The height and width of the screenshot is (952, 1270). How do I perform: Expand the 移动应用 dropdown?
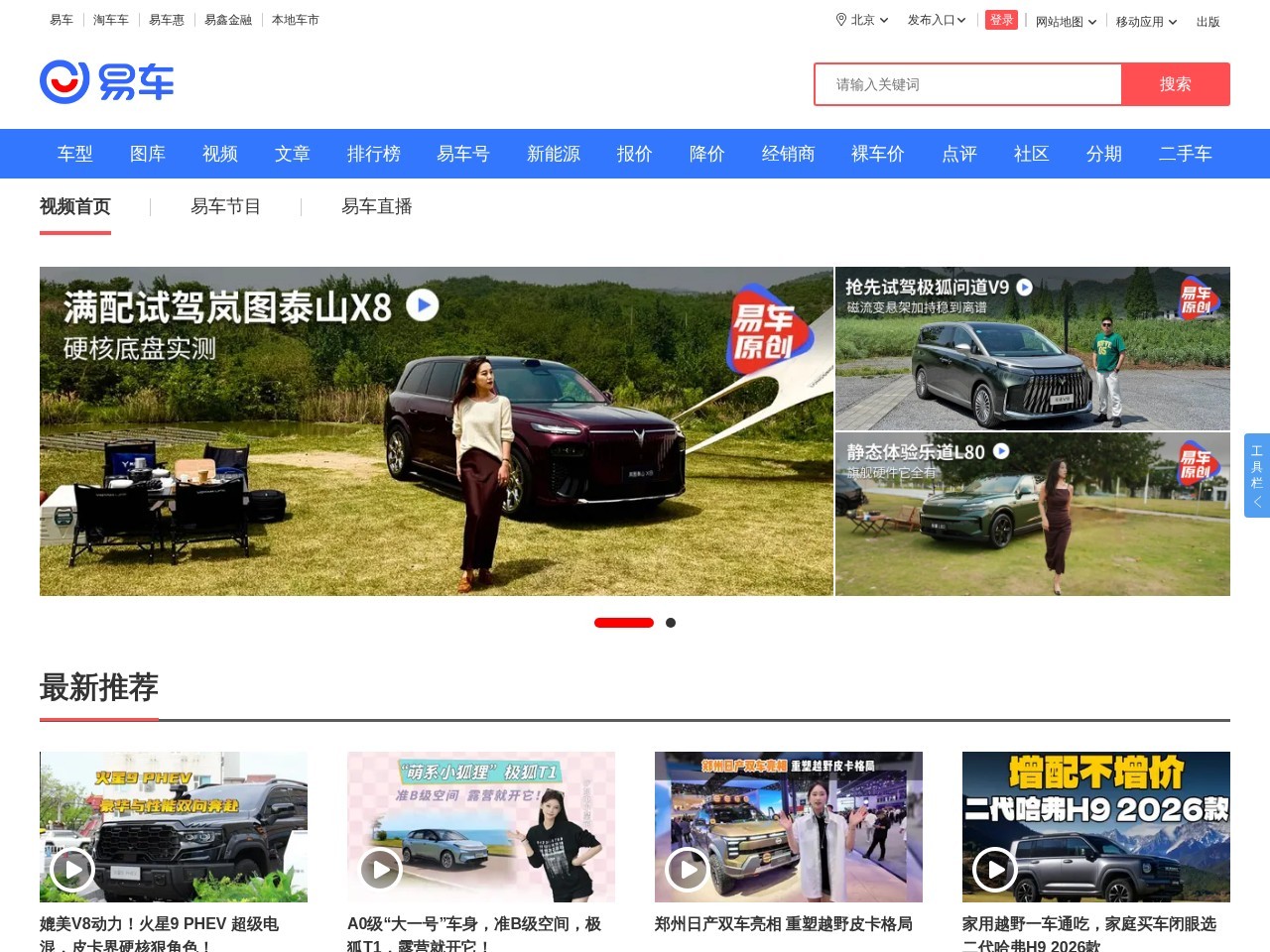[x=1146, y=22]
